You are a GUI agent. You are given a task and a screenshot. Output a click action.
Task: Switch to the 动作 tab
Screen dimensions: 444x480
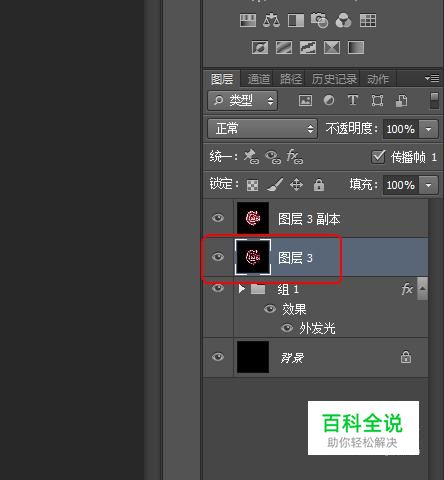[x=378, y=79]
